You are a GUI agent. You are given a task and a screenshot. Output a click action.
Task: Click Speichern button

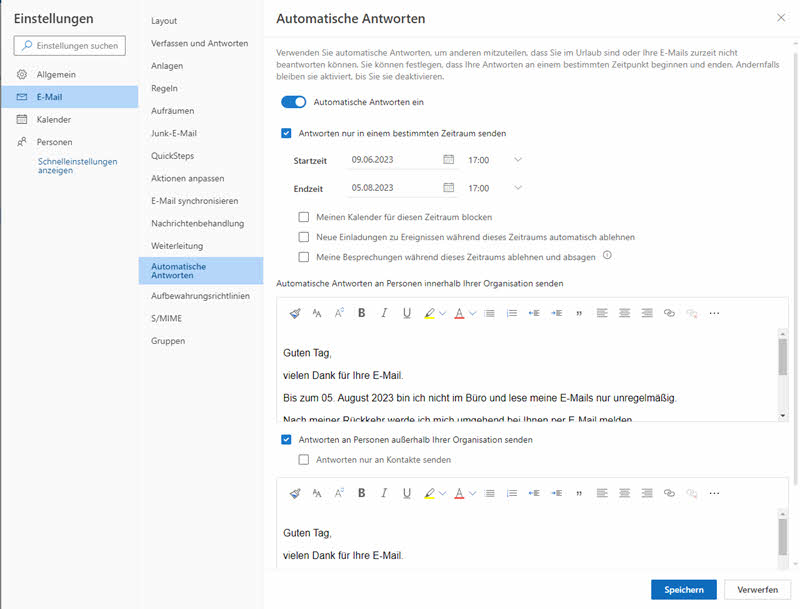click(684, 590)
